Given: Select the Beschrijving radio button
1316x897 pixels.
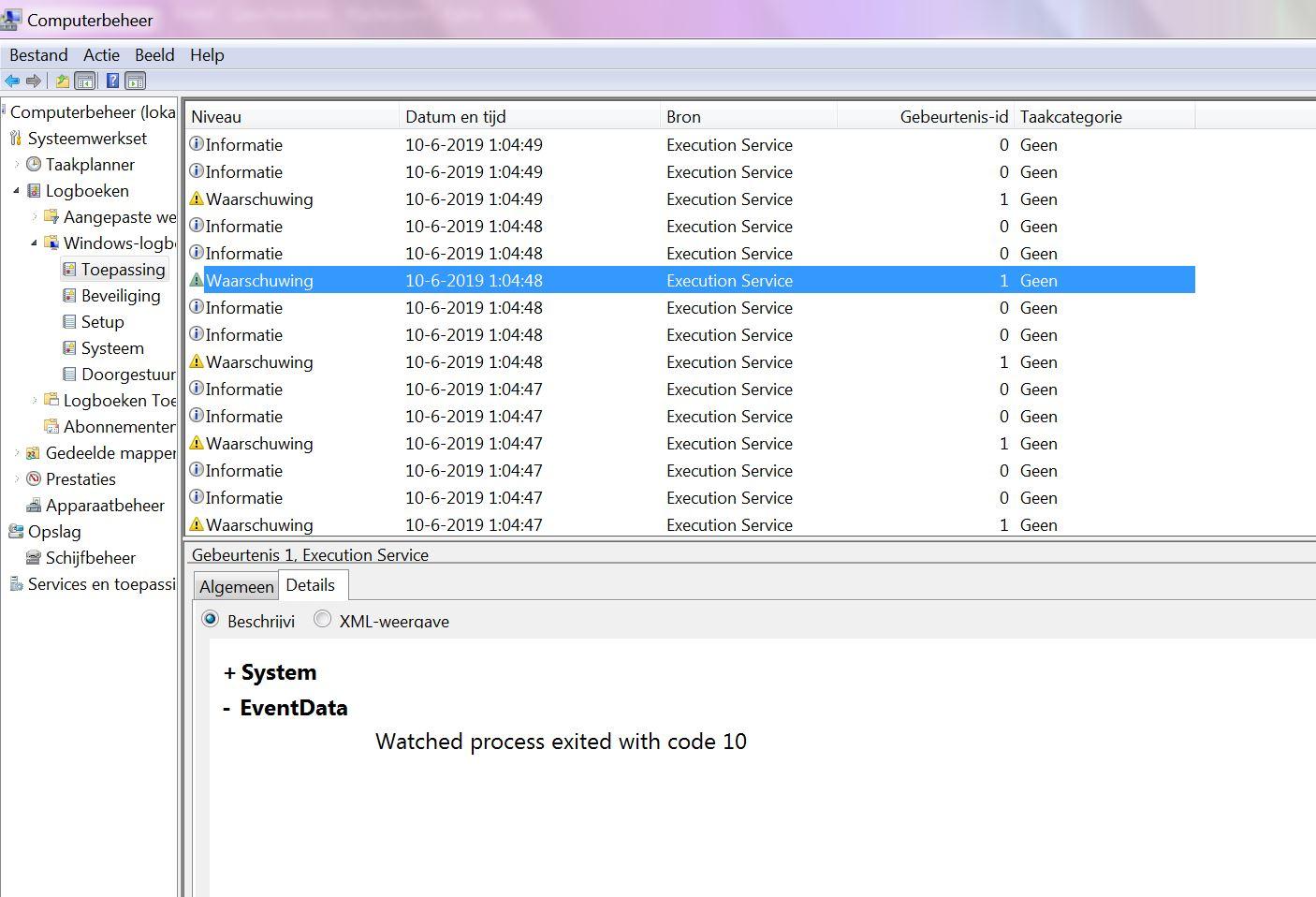Looking at the screenshot, I should point(211,619).
